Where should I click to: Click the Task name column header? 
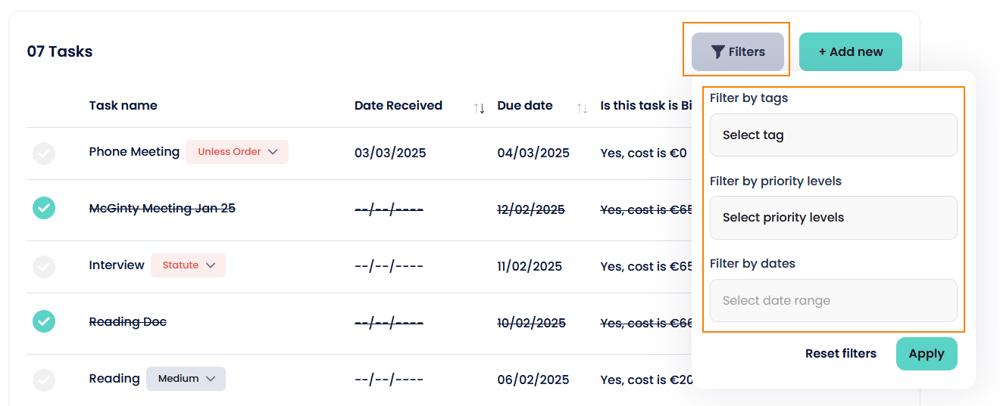coord(123,106)
